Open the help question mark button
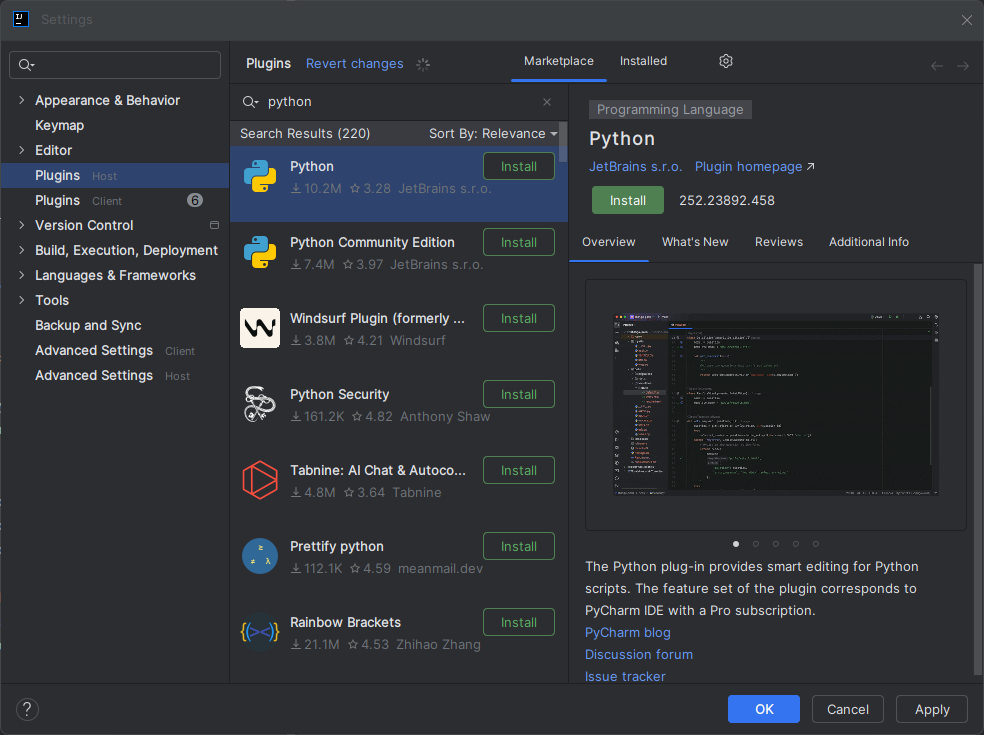The width and height of the screenshot is (984, 735). coord(27,709)
